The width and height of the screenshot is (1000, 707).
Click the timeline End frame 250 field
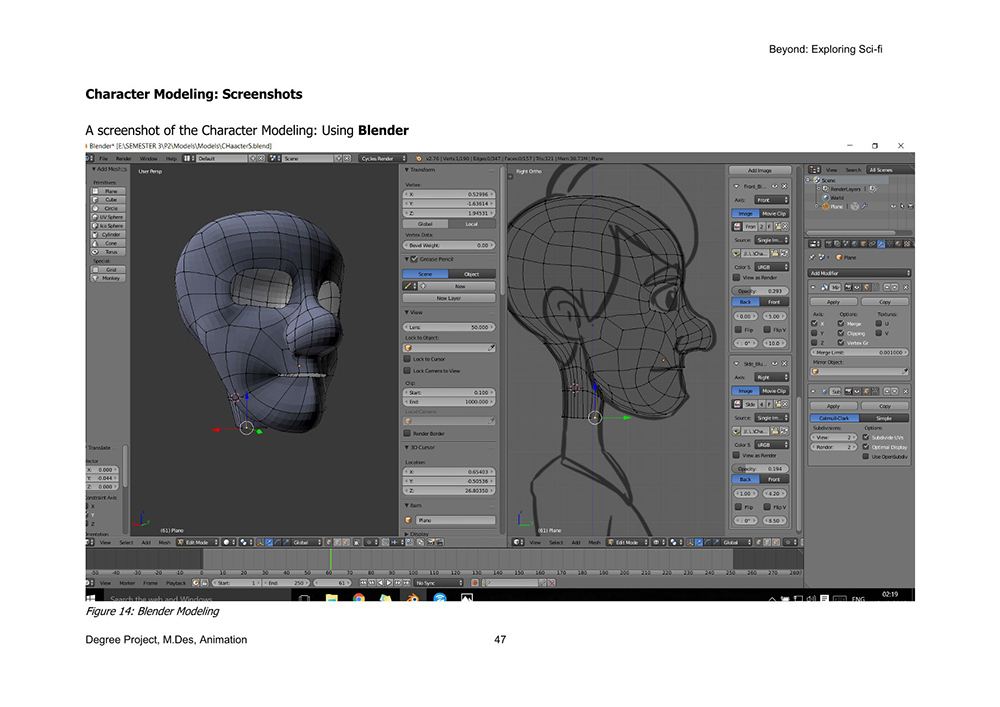(x=286, y=583)
